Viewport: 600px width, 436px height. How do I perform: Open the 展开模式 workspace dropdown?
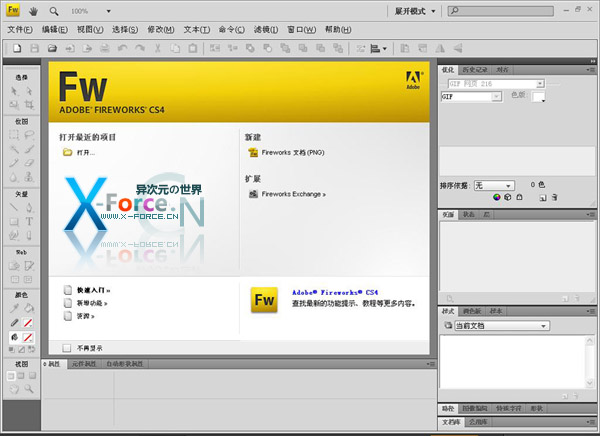[415, 11]
